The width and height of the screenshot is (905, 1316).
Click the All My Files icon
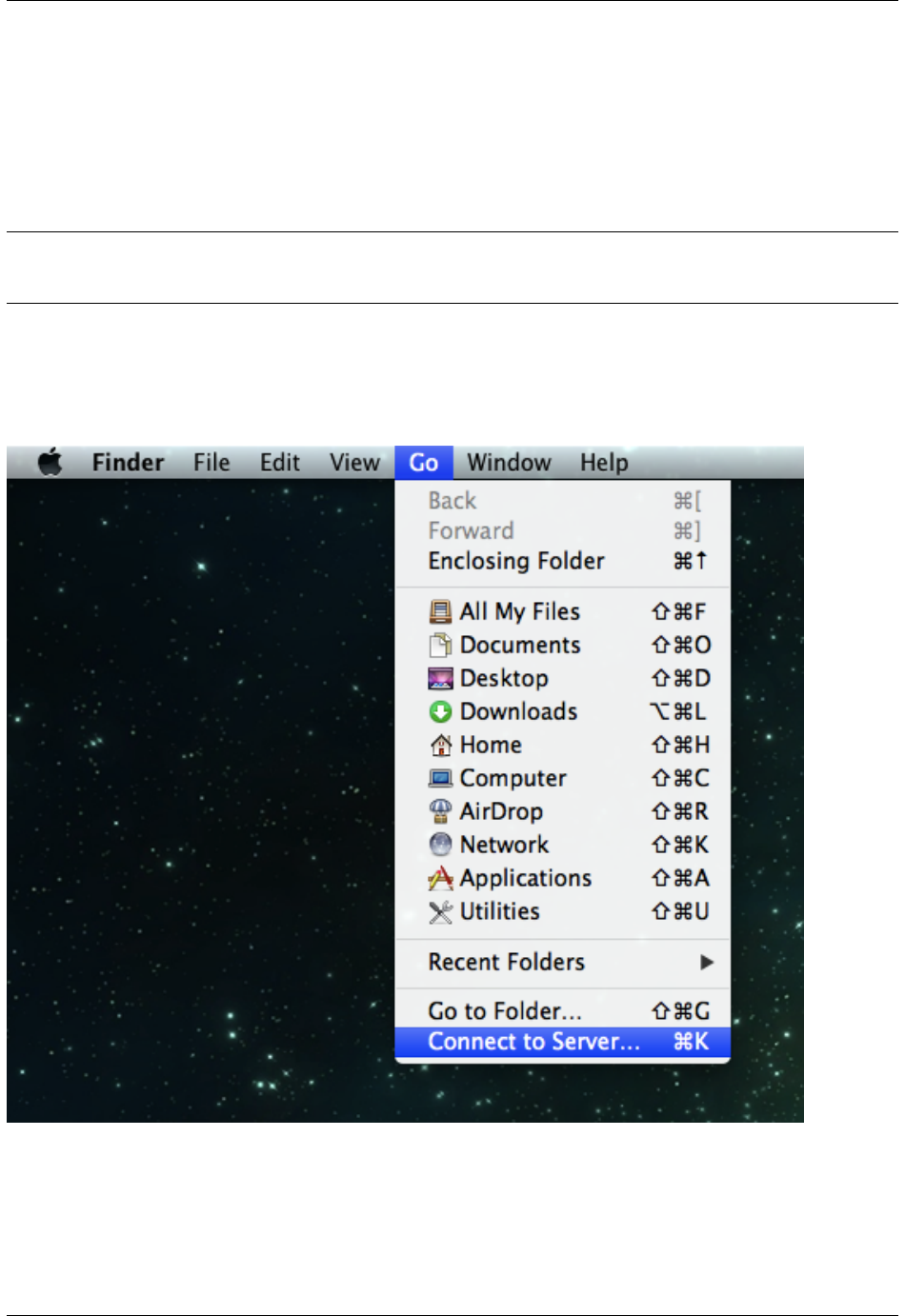440,611
